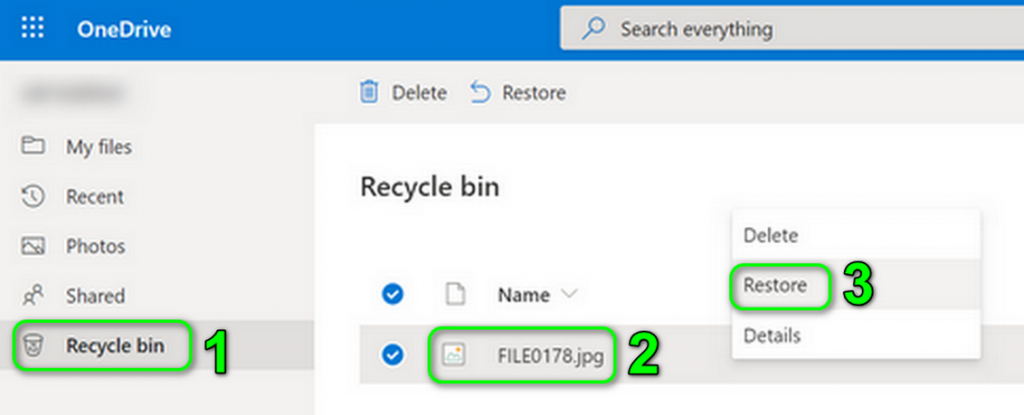This screenshot has width=1024, height=415.
Task: Click the FILE0178.jpg image file icon
Action: pyautogui.click(x=454, y=355)
